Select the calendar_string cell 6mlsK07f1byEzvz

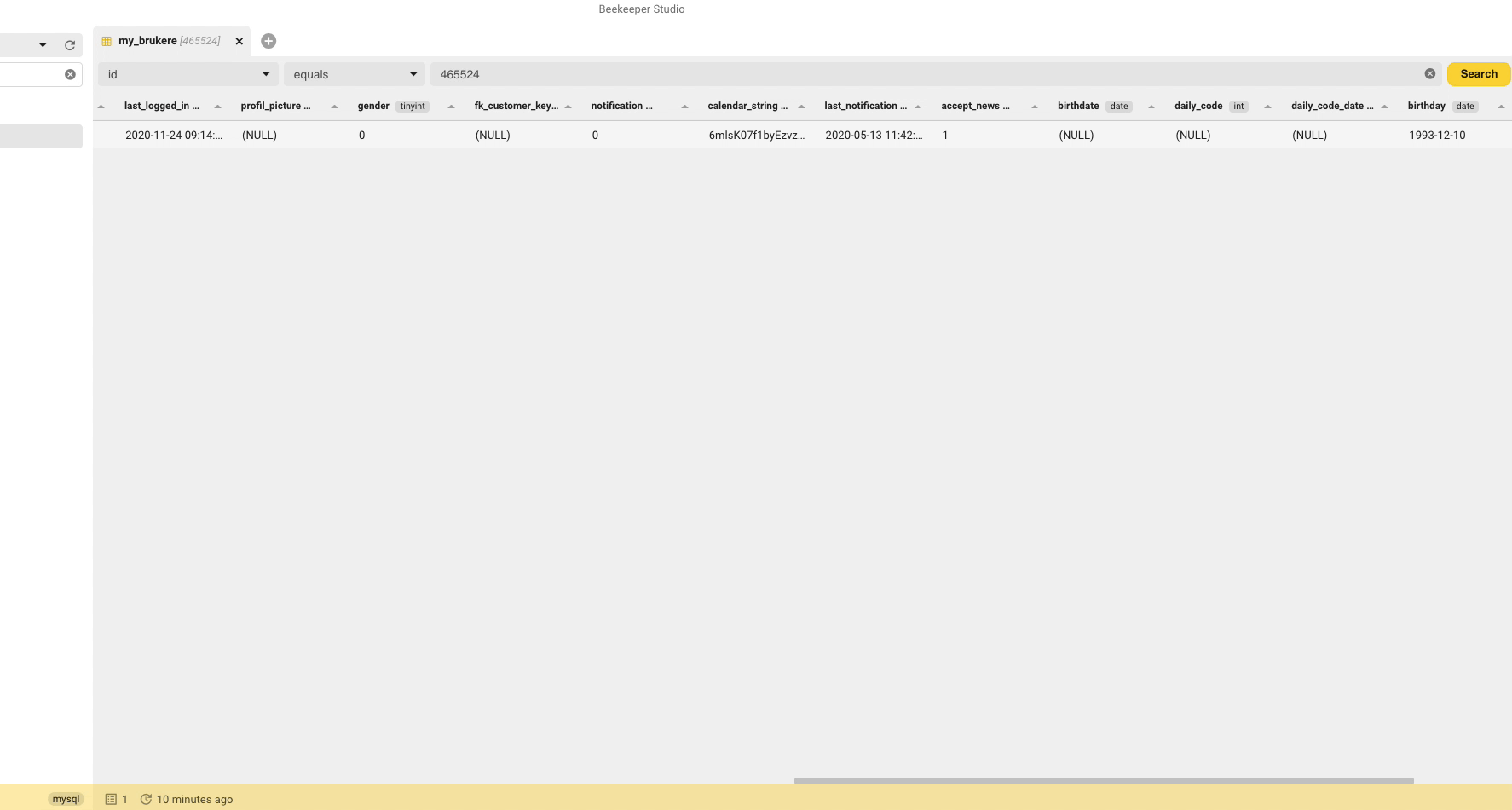coord(757,136)
